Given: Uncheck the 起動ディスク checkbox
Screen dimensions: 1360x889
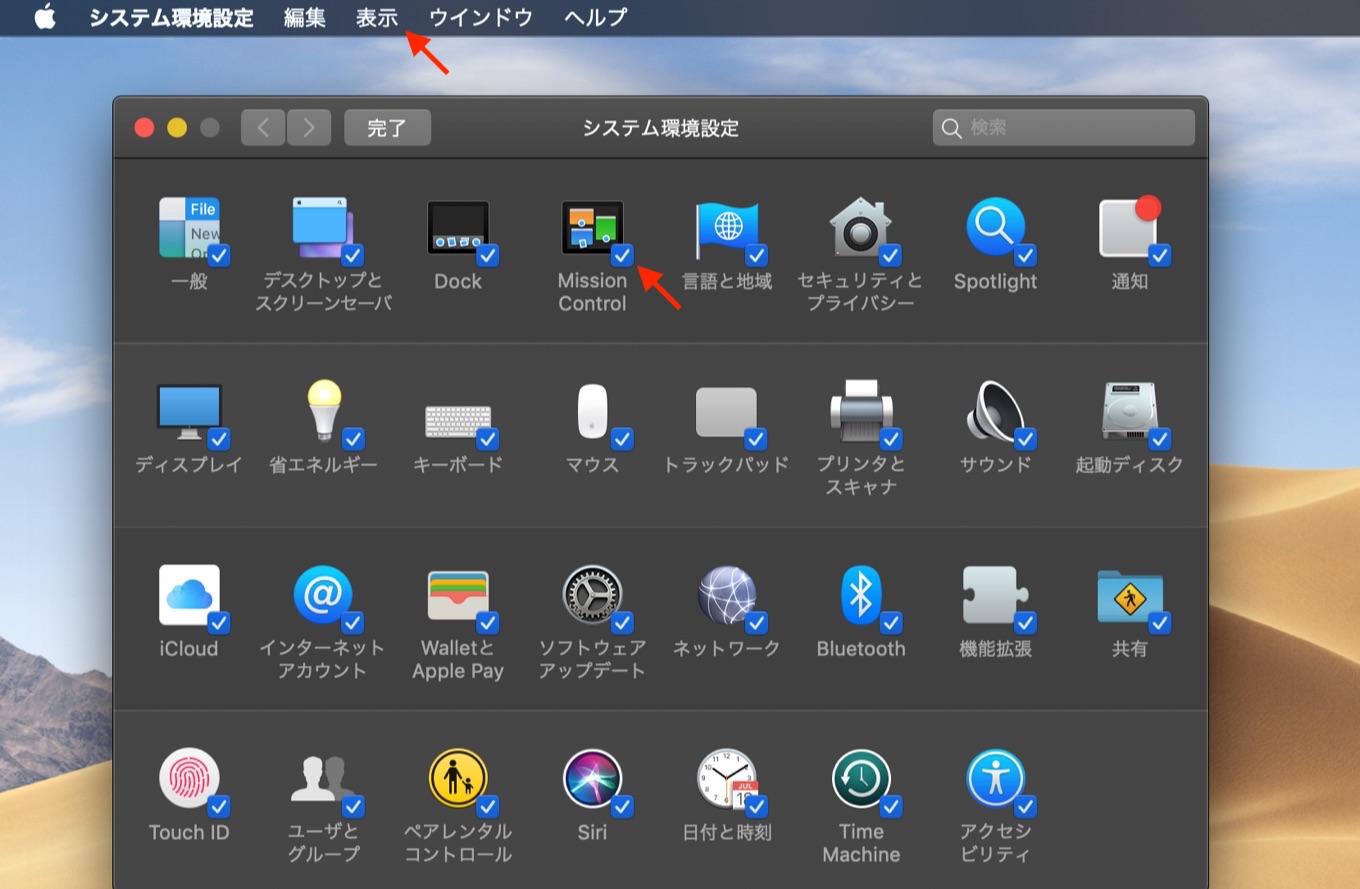Looking at the screenshot, I should coord(1159,438).
